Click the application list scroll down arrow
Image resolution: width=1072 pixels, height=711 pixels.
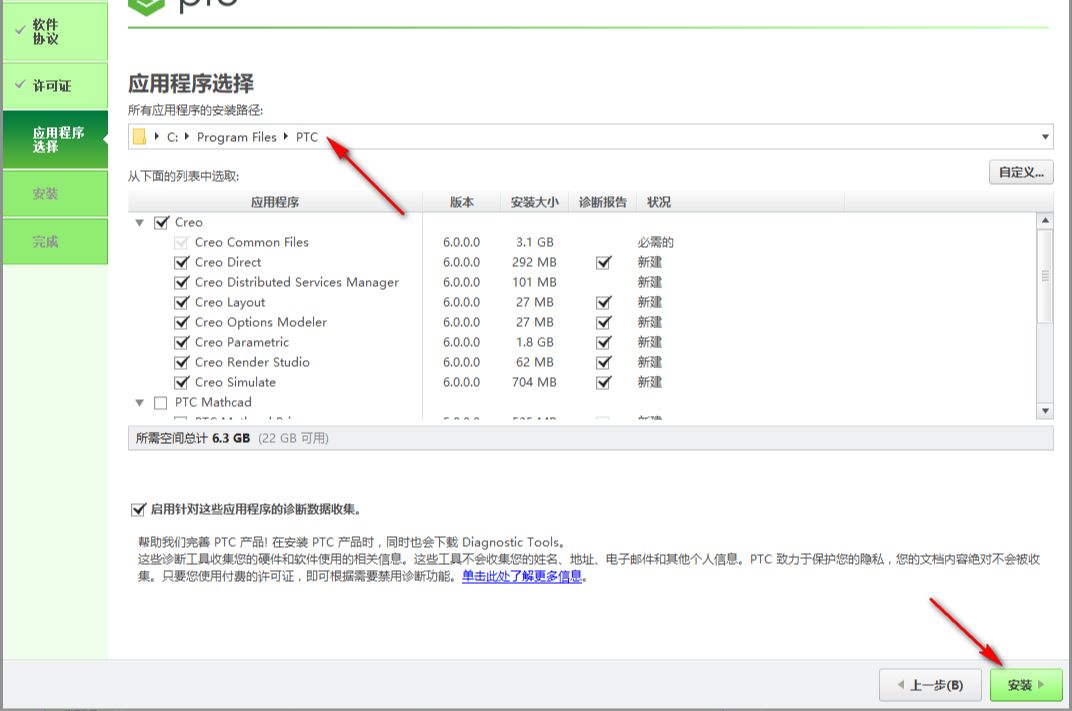click(1045, 410)
